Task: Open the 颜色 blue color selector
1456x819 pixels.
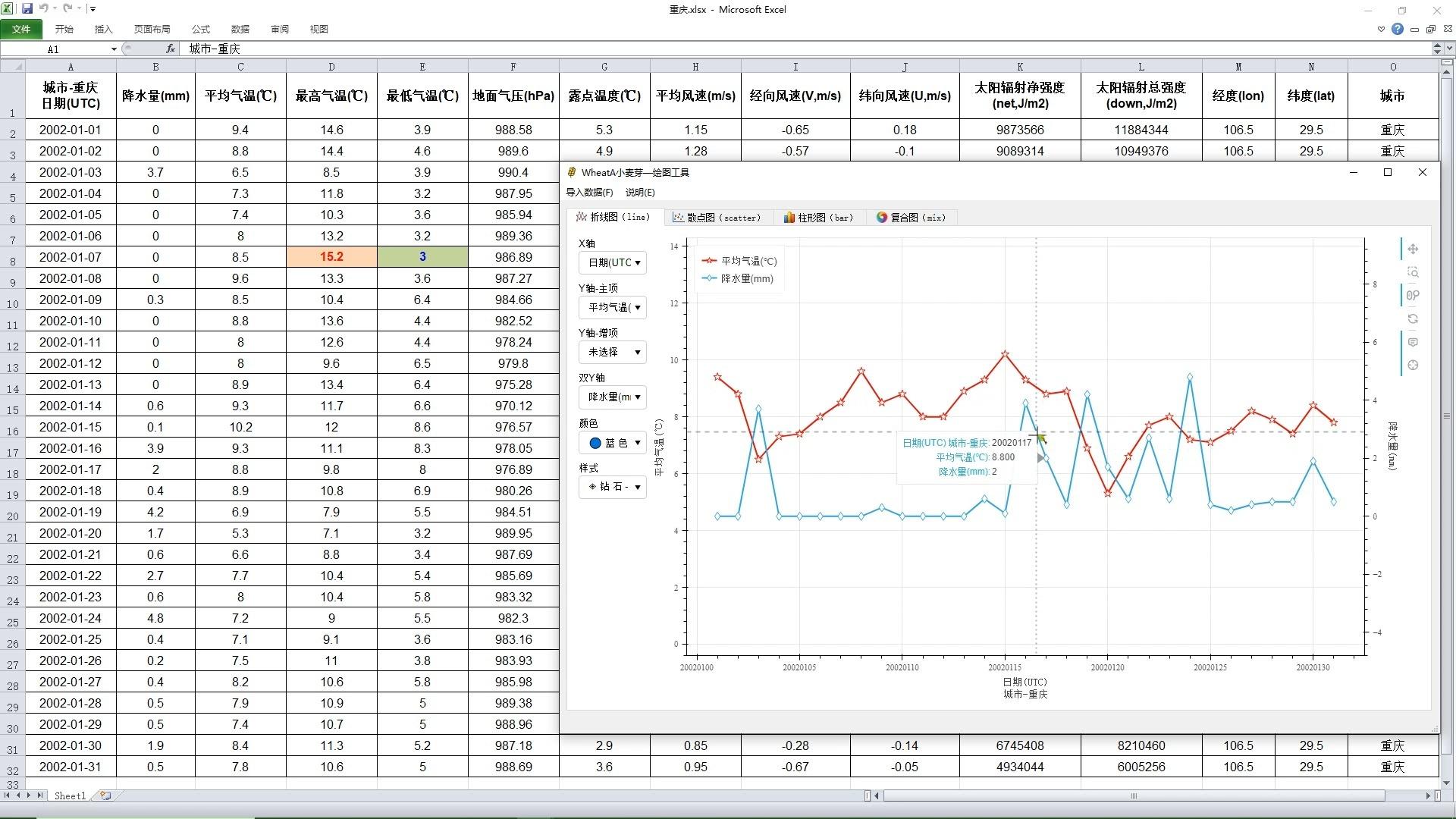Action: (x=613, y=443)
